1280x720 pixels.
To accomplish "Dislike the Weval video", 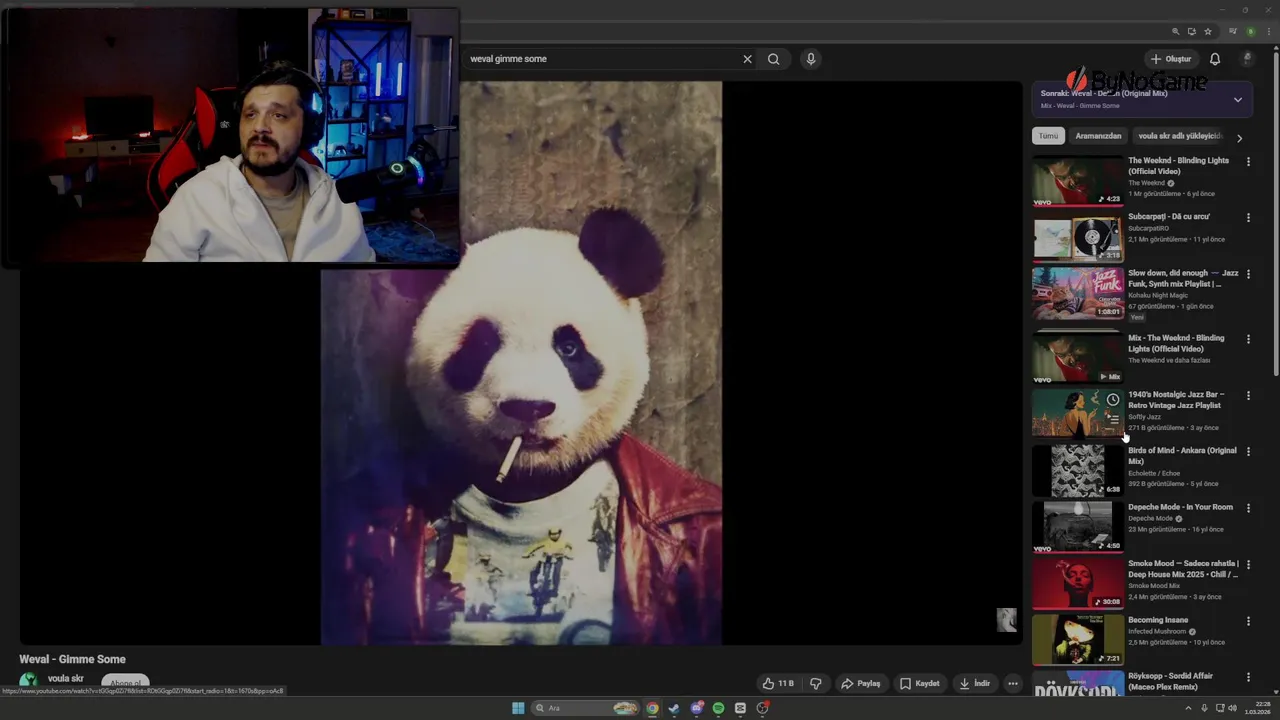I will point(815,684).
